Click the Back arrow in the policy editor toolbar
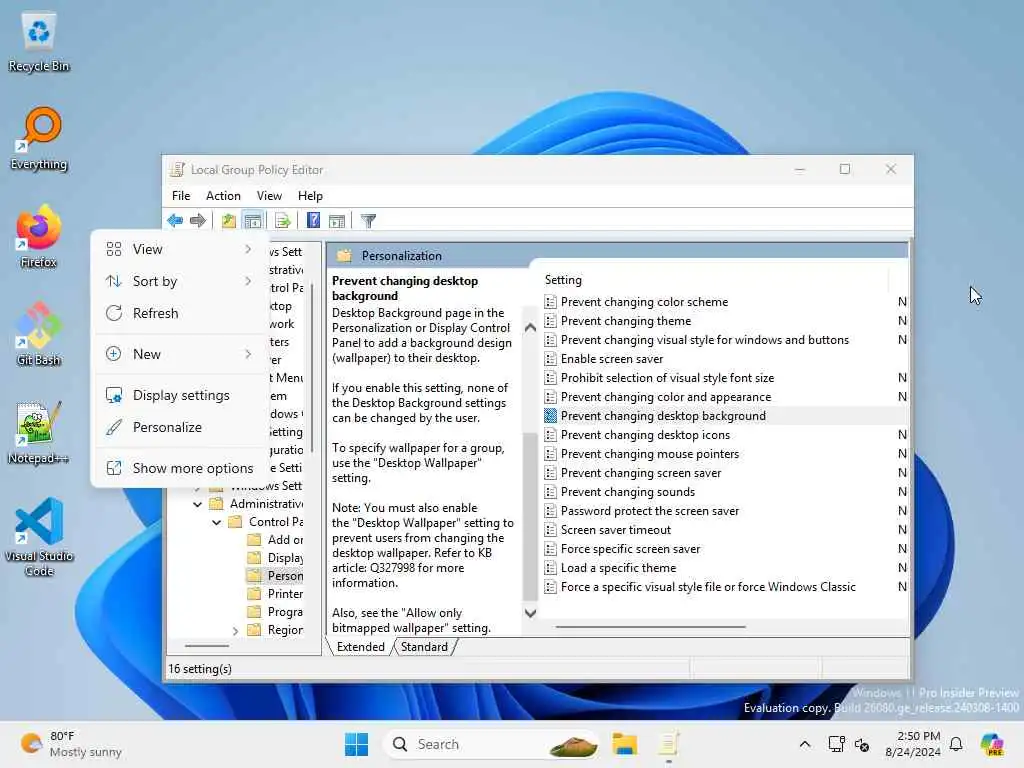 click(x=175, y=221)
